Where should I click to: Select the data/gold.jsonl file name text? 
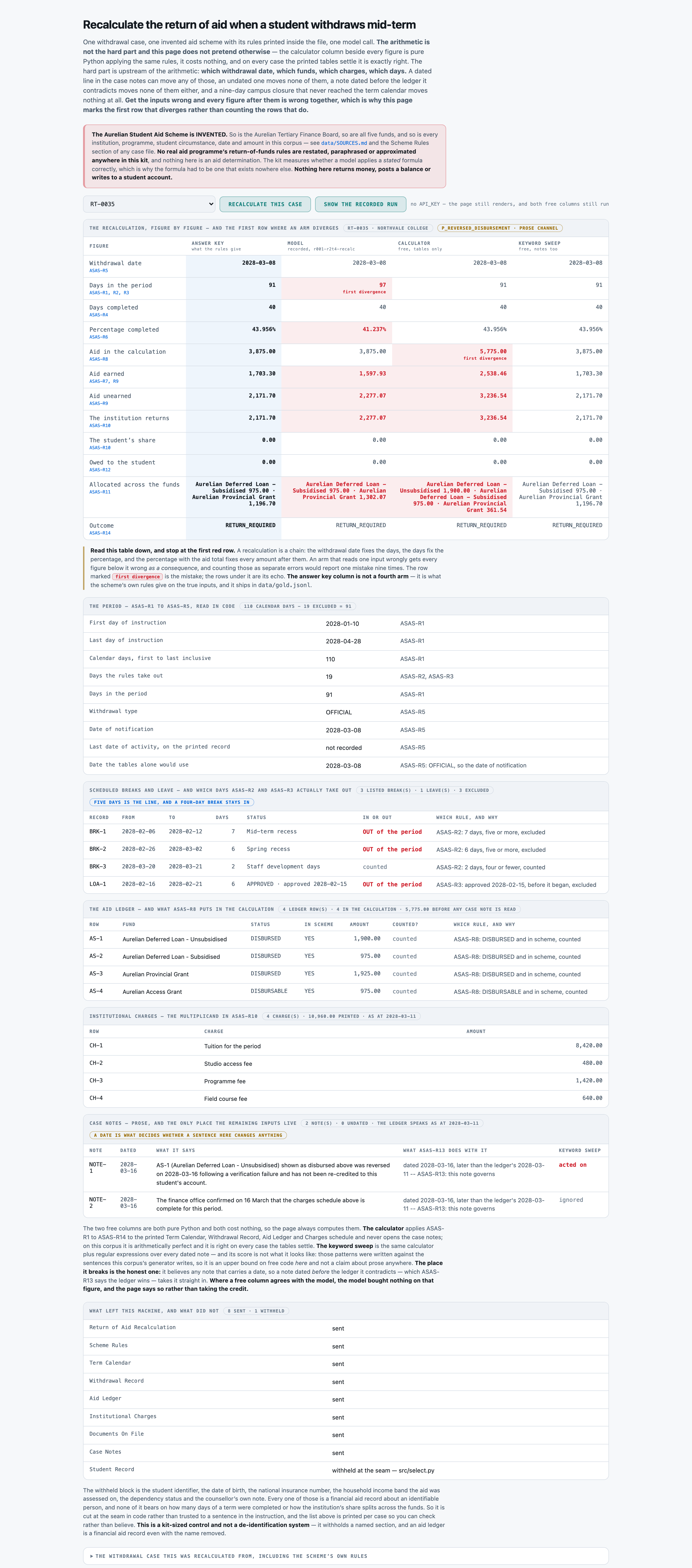pos(284,585)
